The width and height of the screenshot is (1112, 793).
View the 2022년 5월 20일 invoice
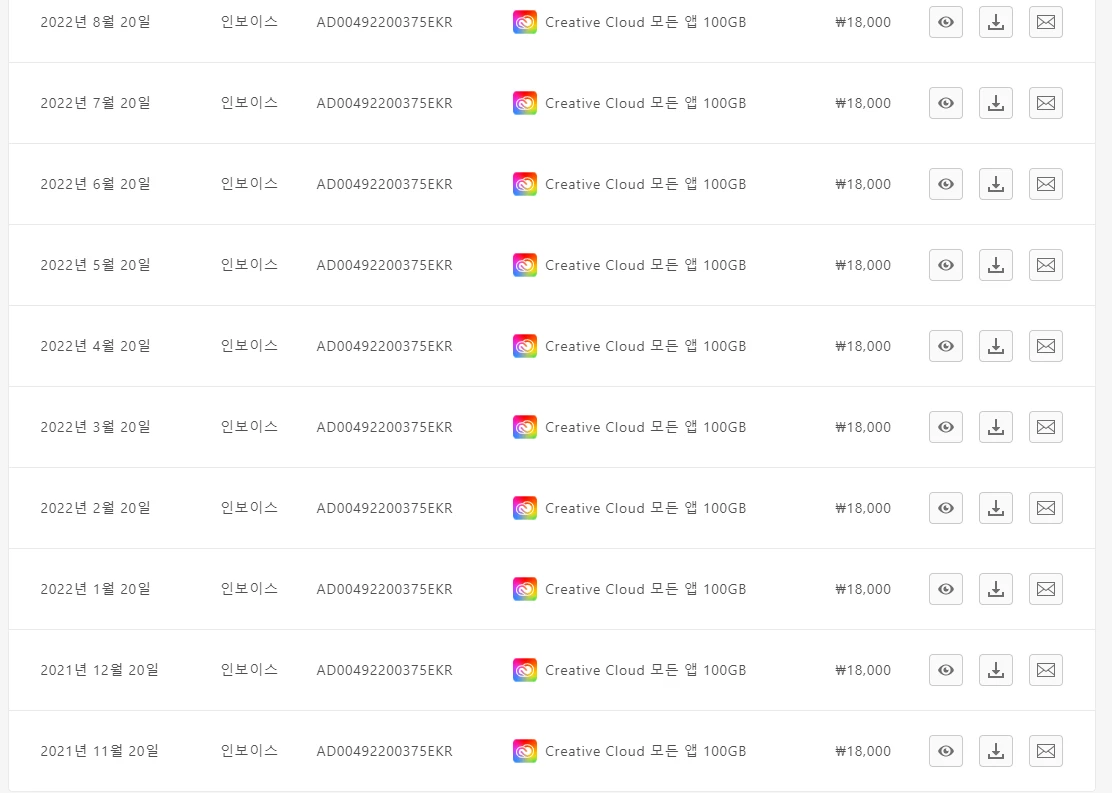coord(946,265)
